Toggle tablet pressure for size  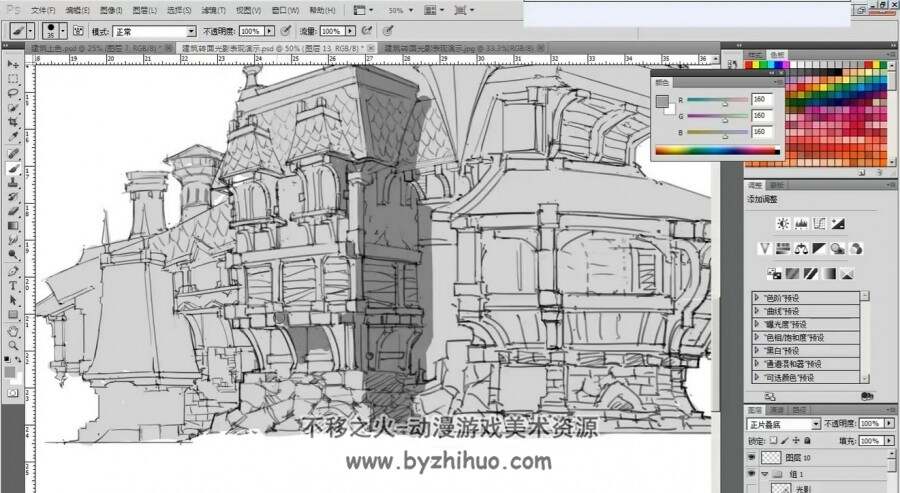coord(388,31)
